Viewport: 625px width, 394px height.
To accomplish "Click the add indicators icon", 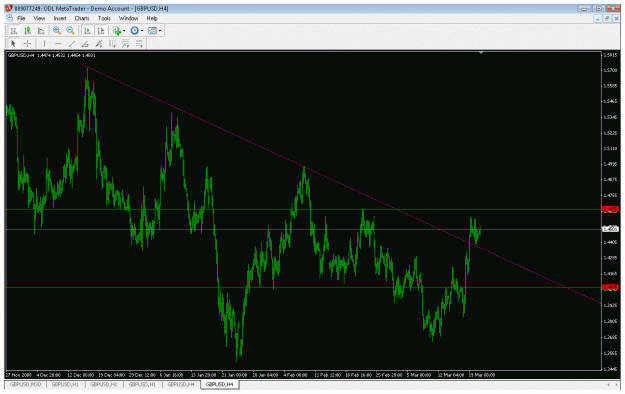I will (117, 31).
